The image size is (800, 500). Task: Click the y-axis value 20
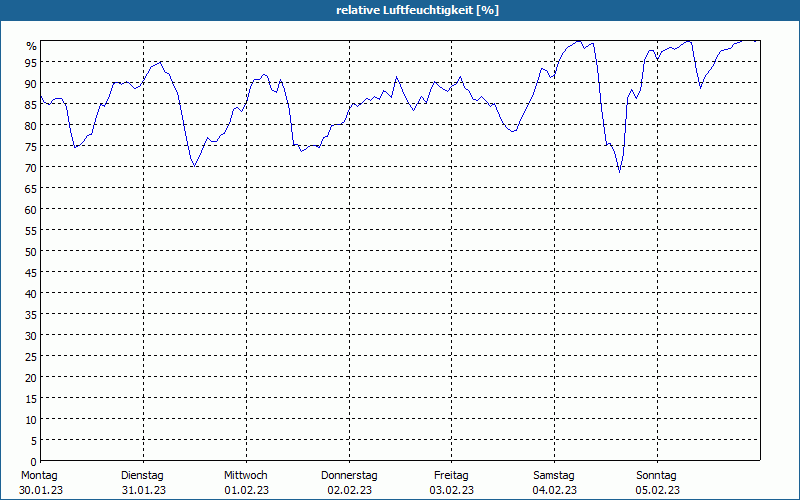(x=31, y=378)
